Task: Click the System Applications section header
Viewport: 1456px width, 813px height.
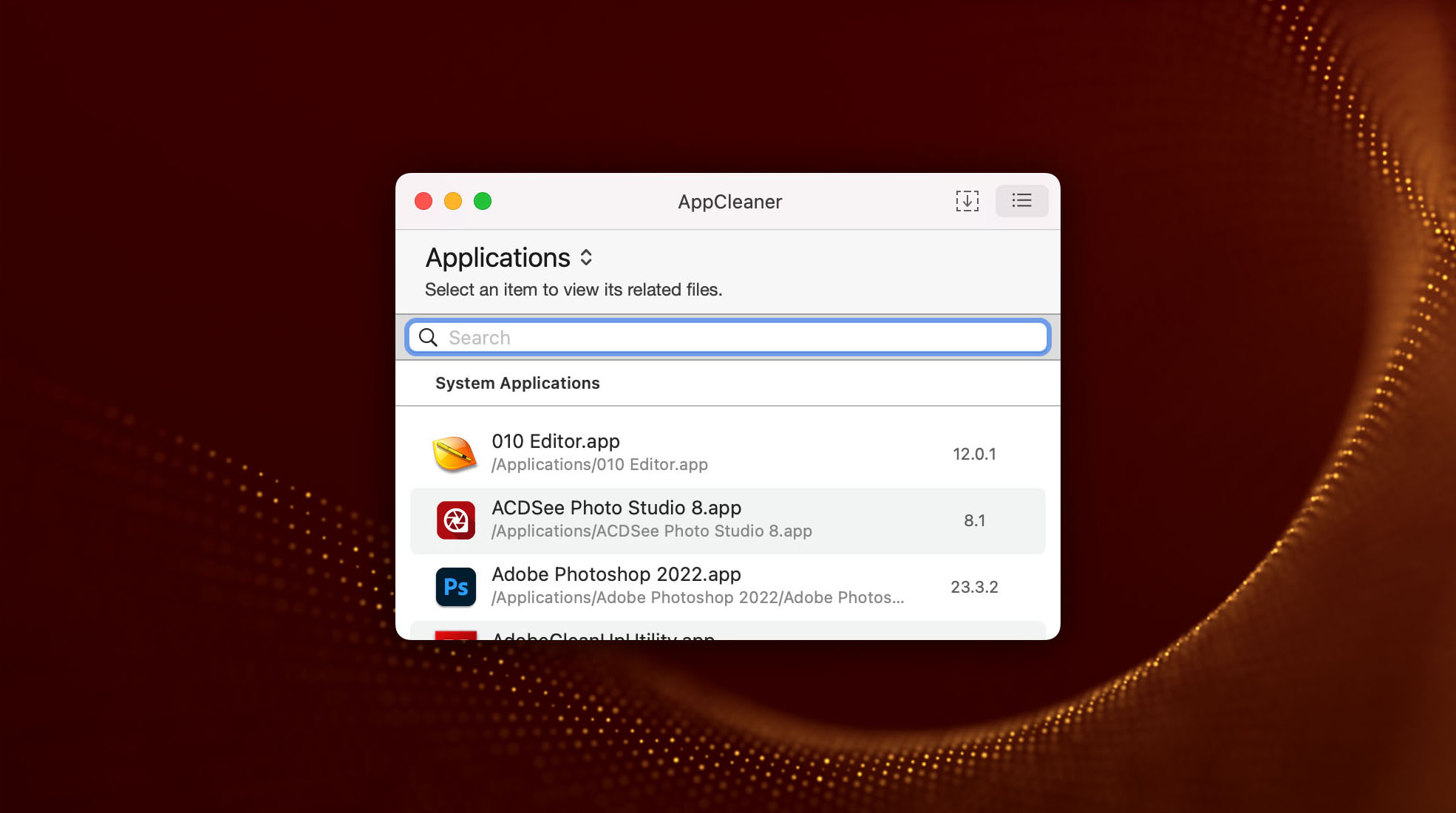Action: tap(517, 383)
